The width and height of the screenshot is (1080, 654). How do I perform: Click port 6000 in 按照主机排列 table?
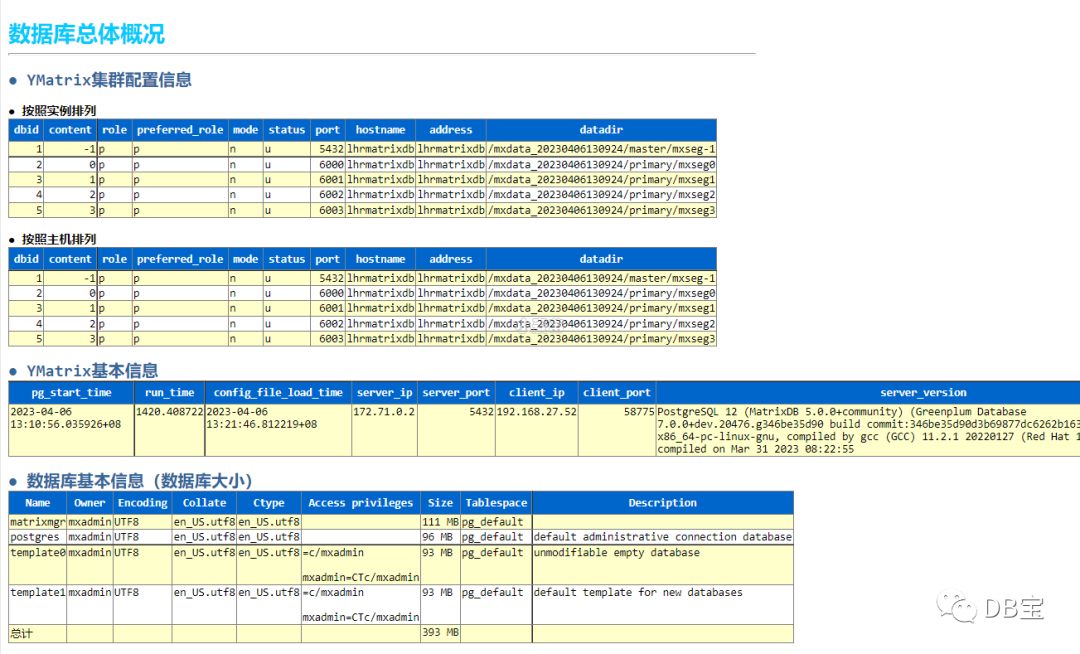click(x=331, y=293)
